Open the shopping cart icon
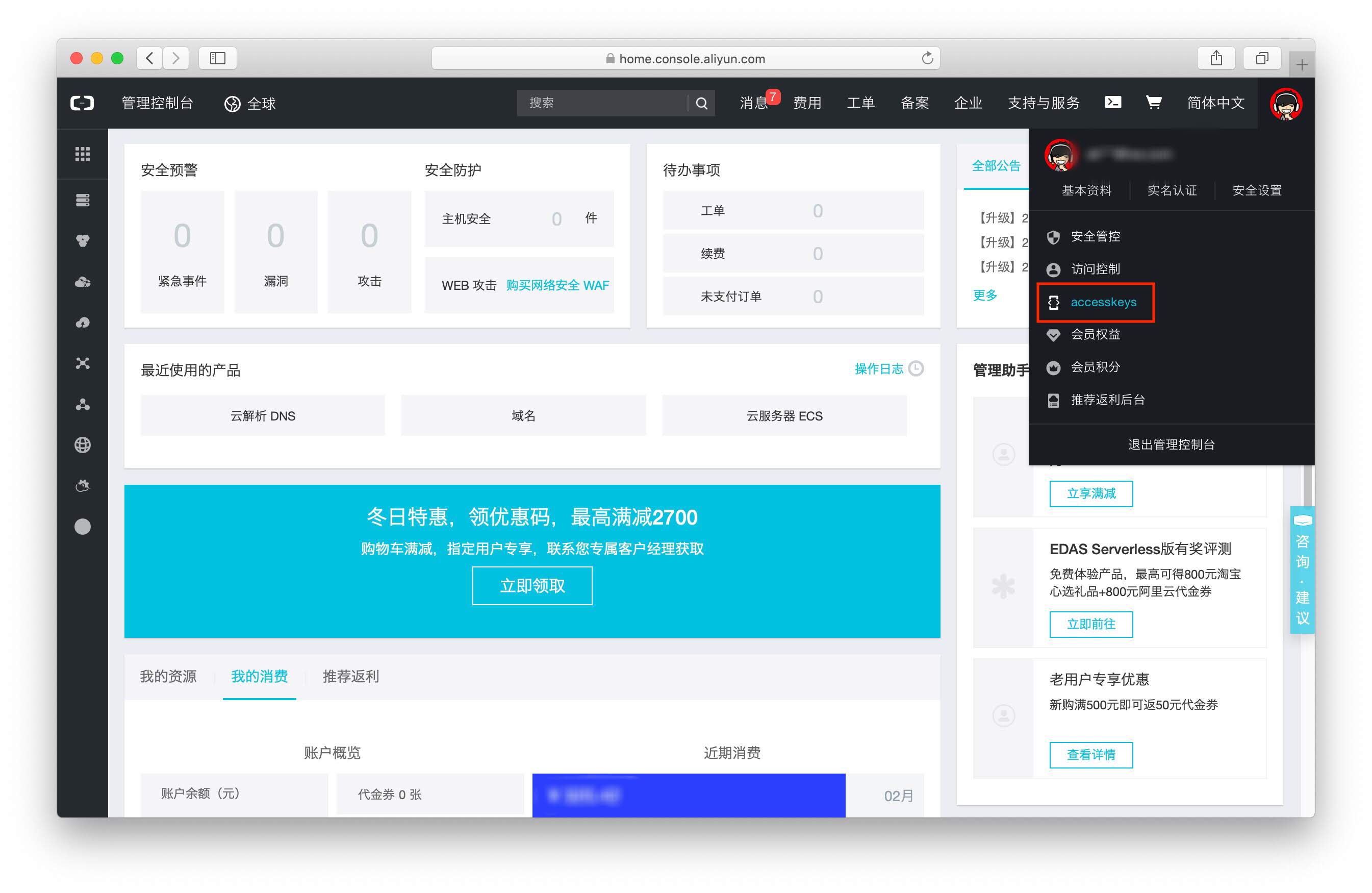 coord(1153,103)
